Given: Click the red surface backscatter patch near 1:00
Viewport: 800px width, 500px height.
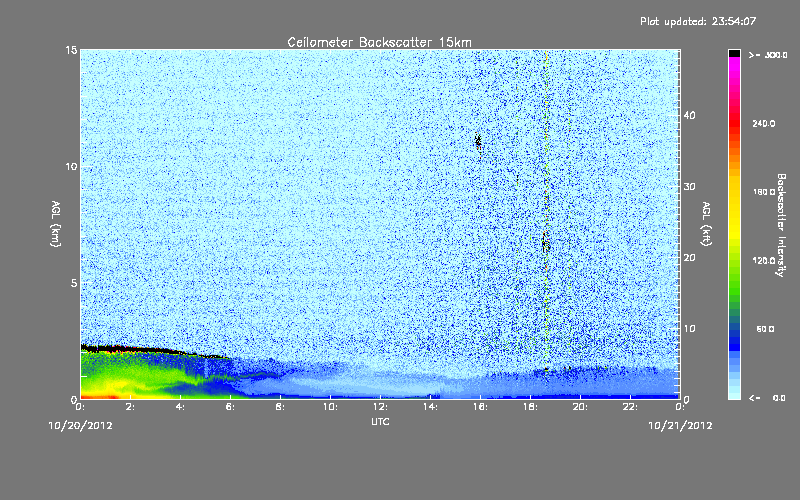Looking at the screenshot, I should [x=102, y=395].
